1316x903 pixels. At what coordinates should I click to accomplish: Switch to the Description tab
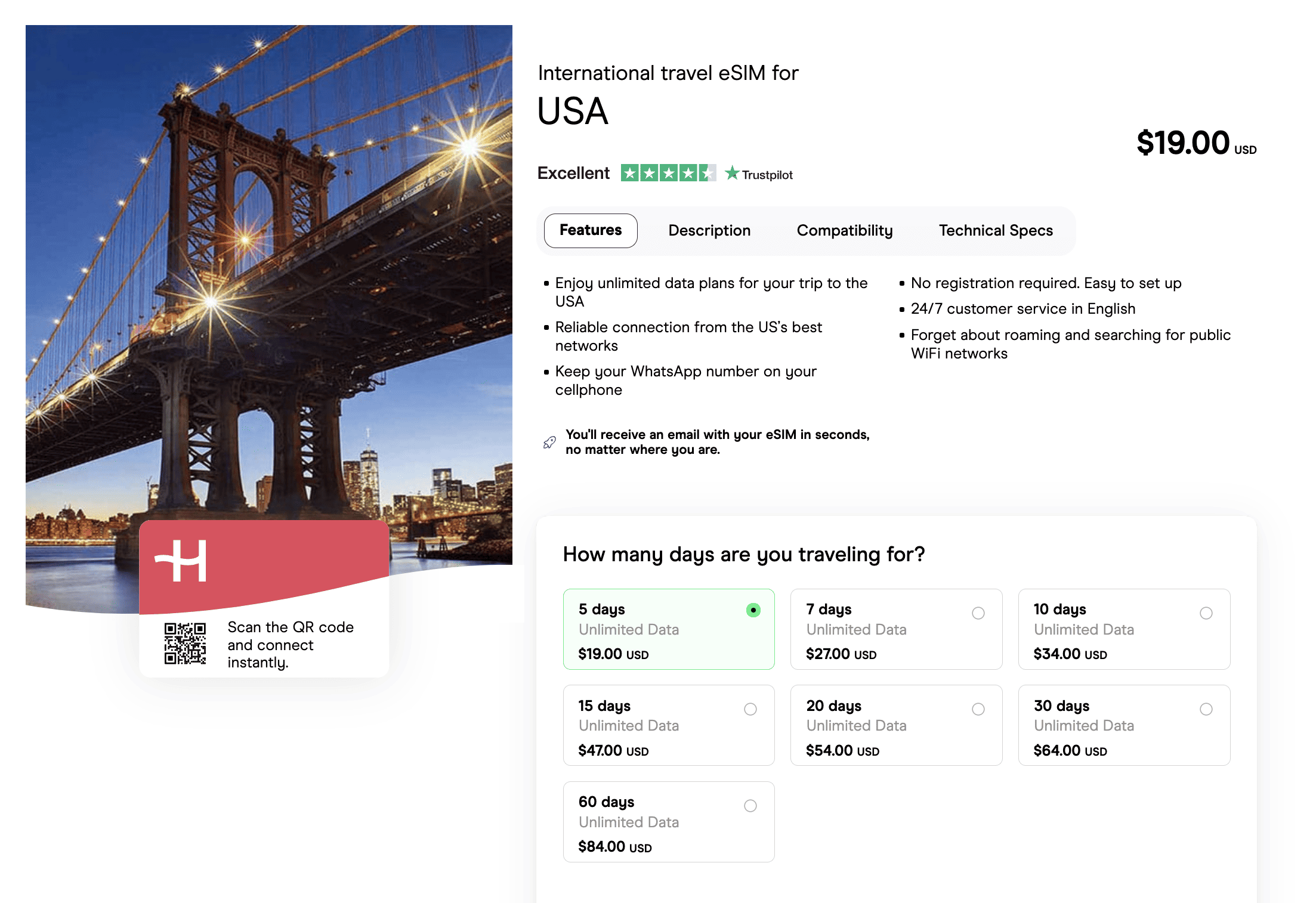pos(709,231)
